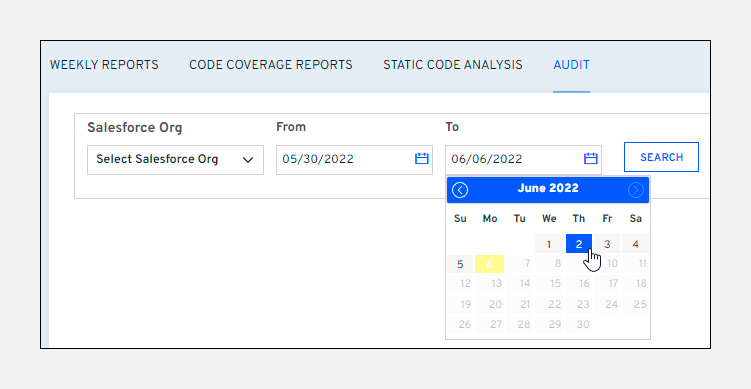This screenshot has height=389, width=751.
Task: Click disabled date 20 in calendar
Action: point(489,304)
